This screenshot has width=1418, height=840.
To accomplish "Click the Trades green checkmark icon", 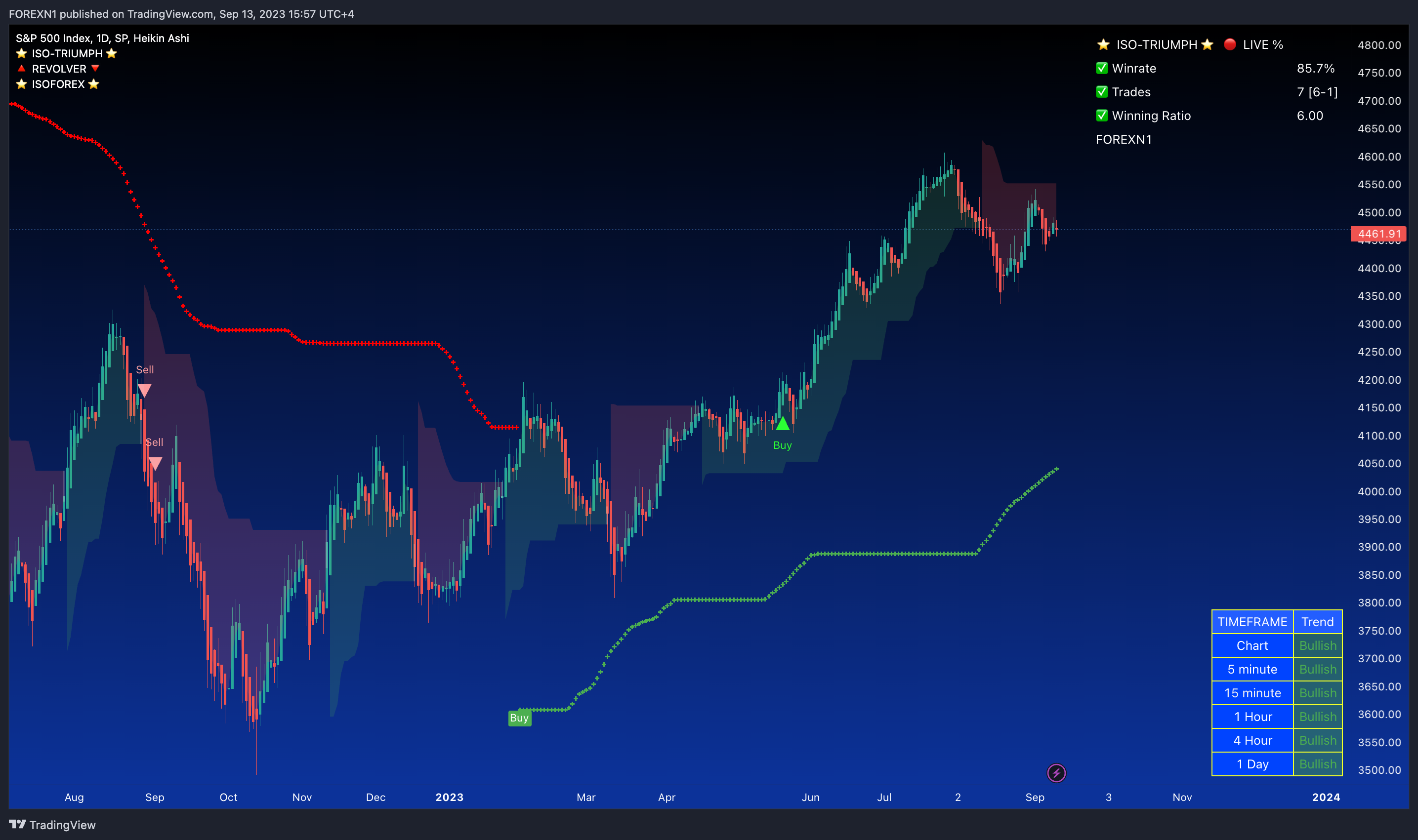I will [x=1102, y=92].
